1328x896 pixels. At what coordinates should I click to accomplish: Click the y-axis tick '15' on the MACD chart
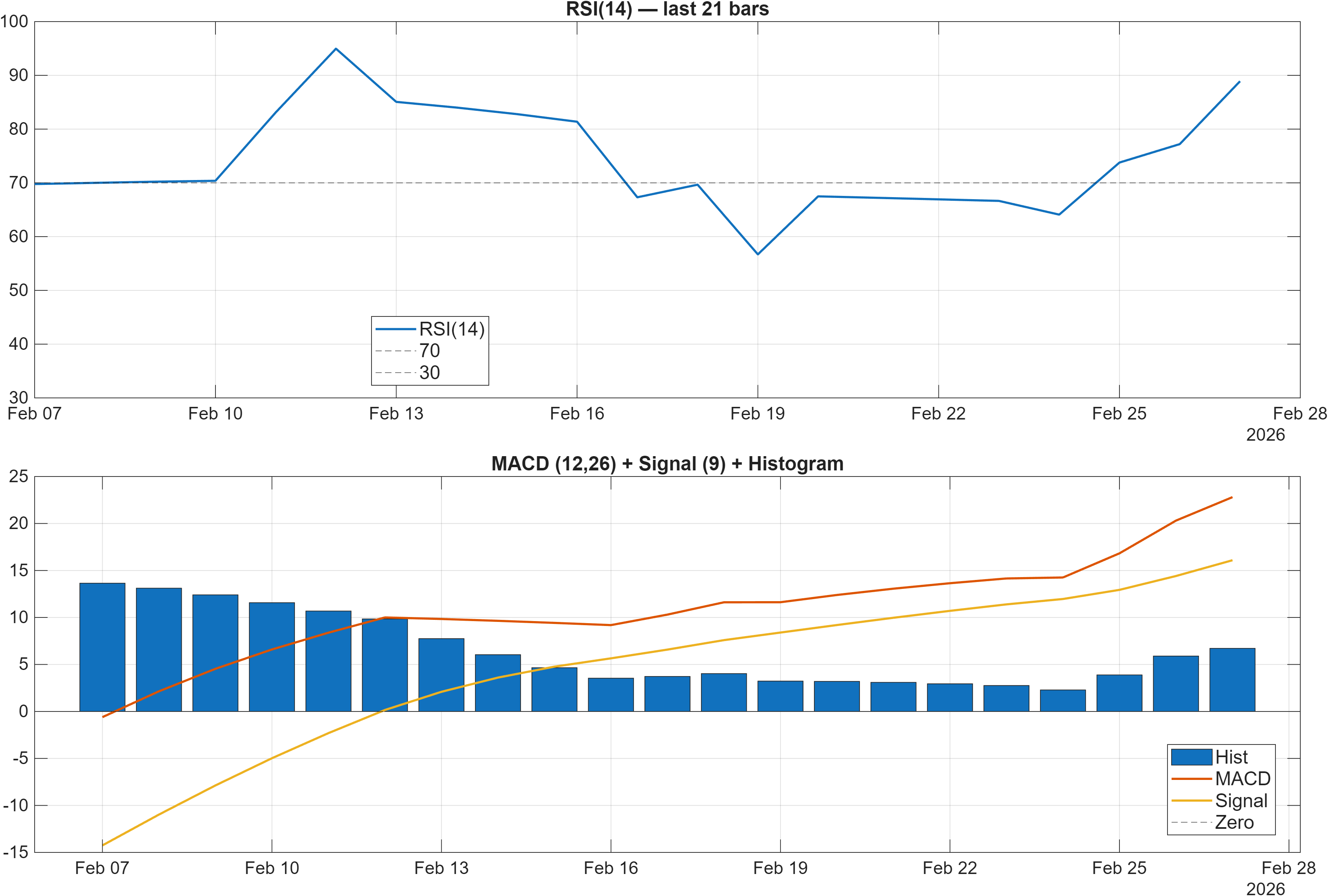click(18, 570)
